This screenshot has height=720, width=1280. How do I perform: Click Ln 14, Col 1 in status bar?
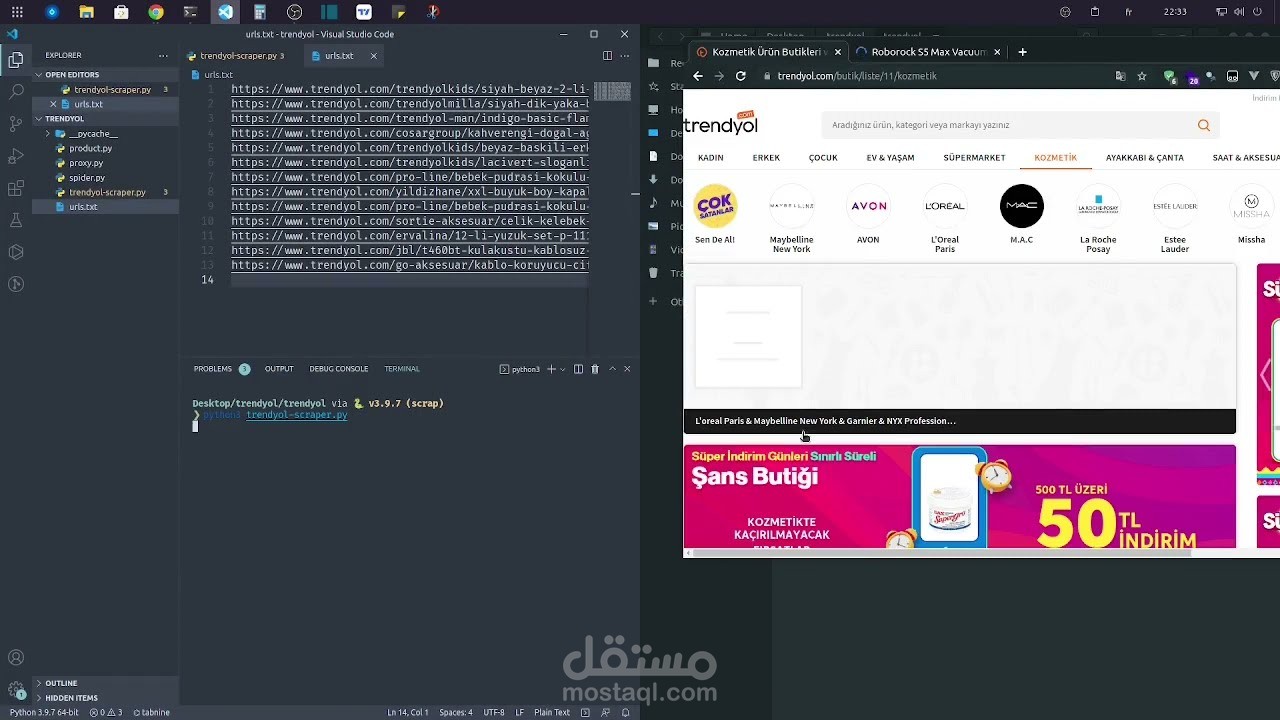click(408, 713)
